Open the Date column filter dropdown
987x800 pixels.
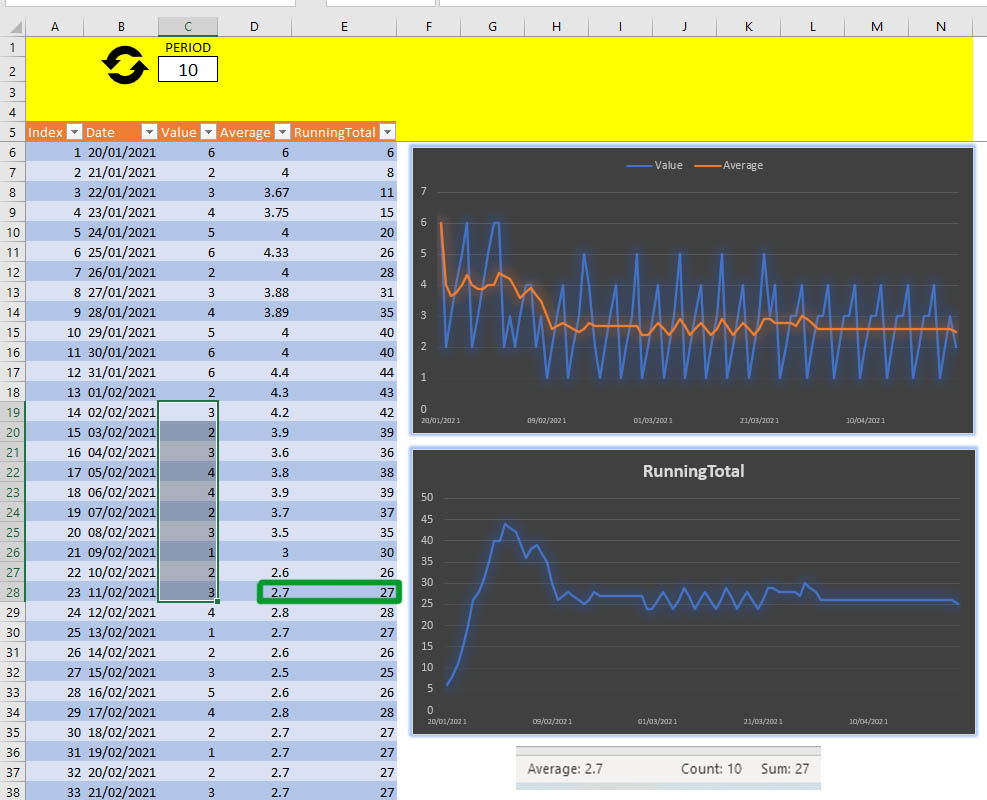148,131
